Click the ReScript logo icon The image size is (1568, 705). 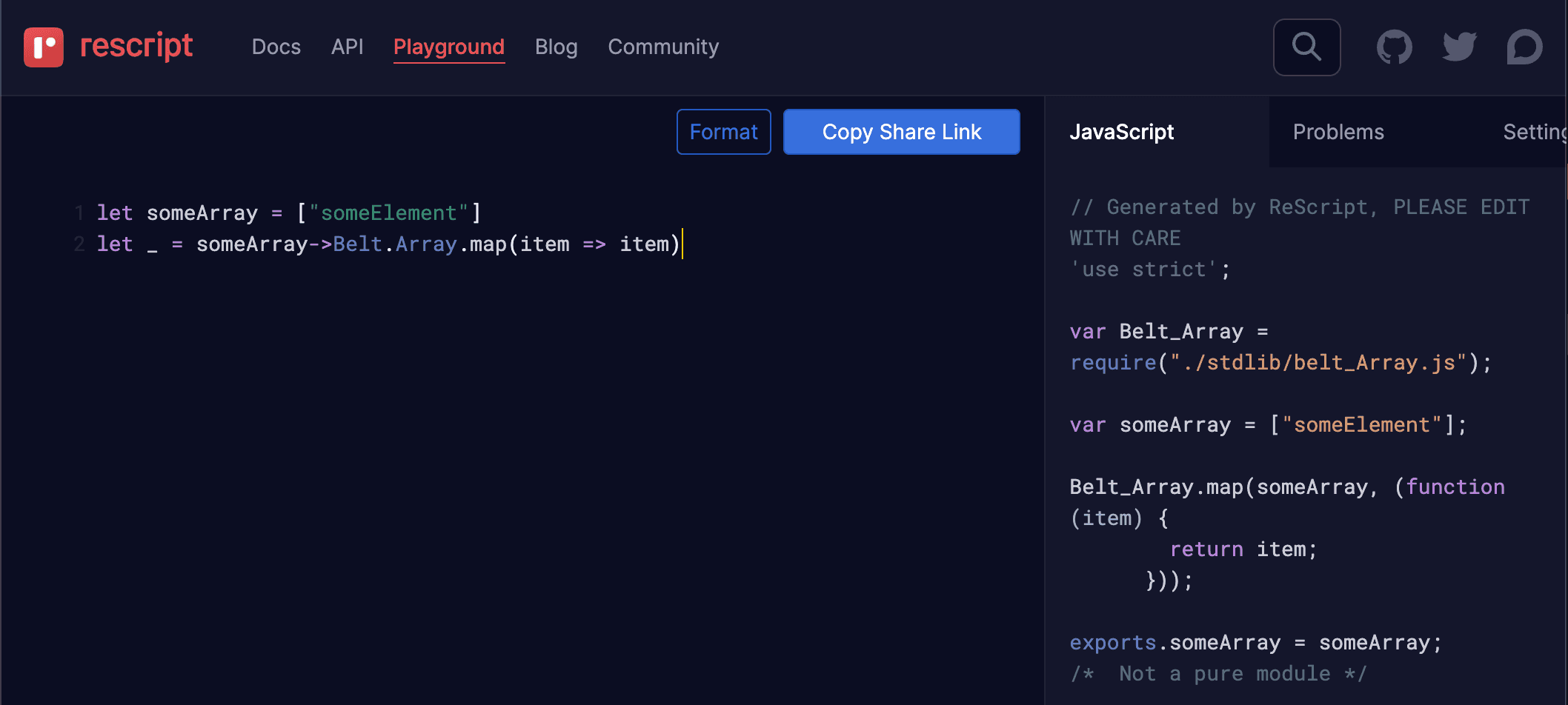pos(44,47)
